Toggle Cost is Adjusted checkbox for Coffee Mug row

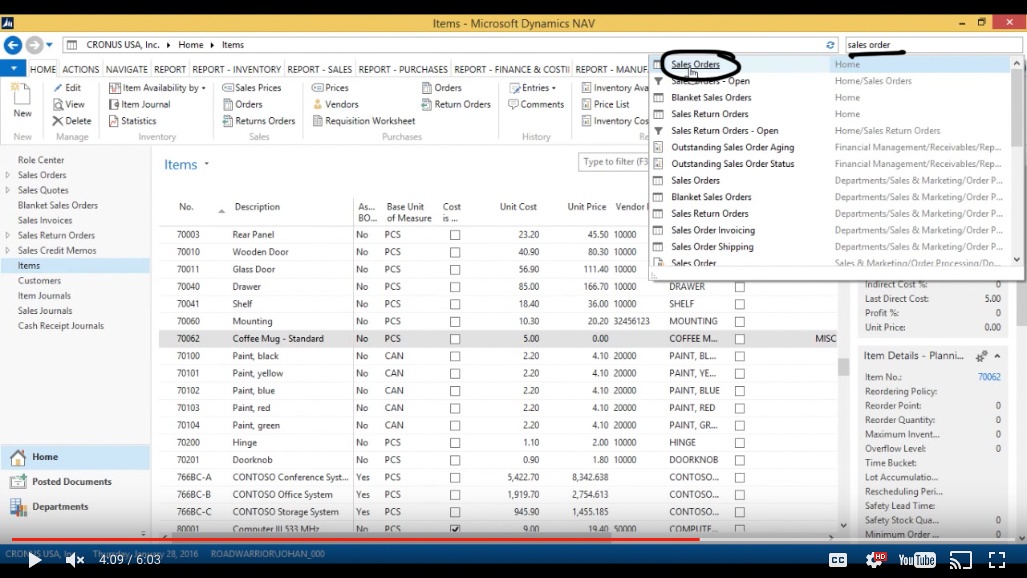(455, 339)
